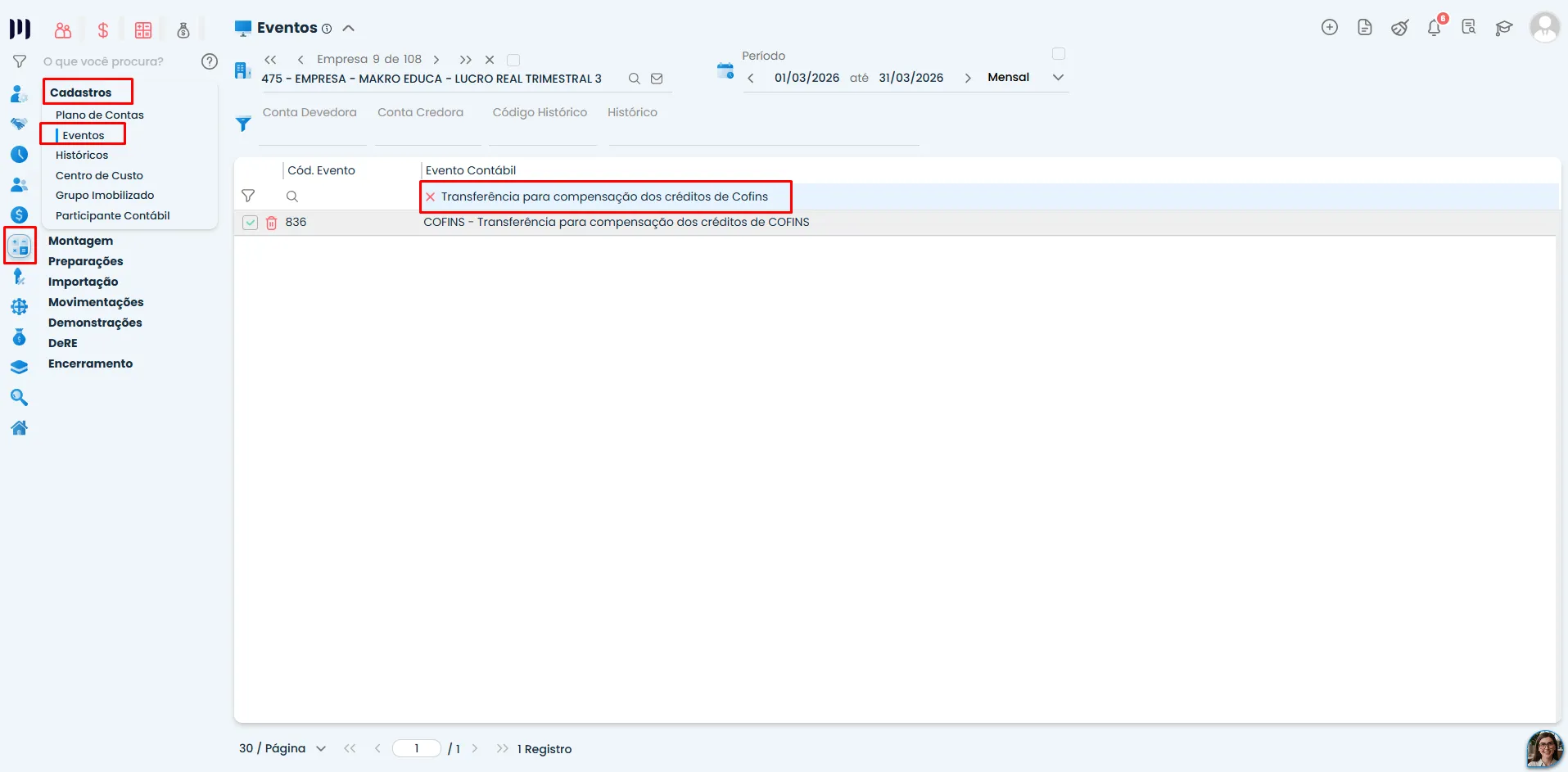Viewport: 1568px width, 772px height.
Task: Go to previous period with left chevron
Action: pos(751,78)
